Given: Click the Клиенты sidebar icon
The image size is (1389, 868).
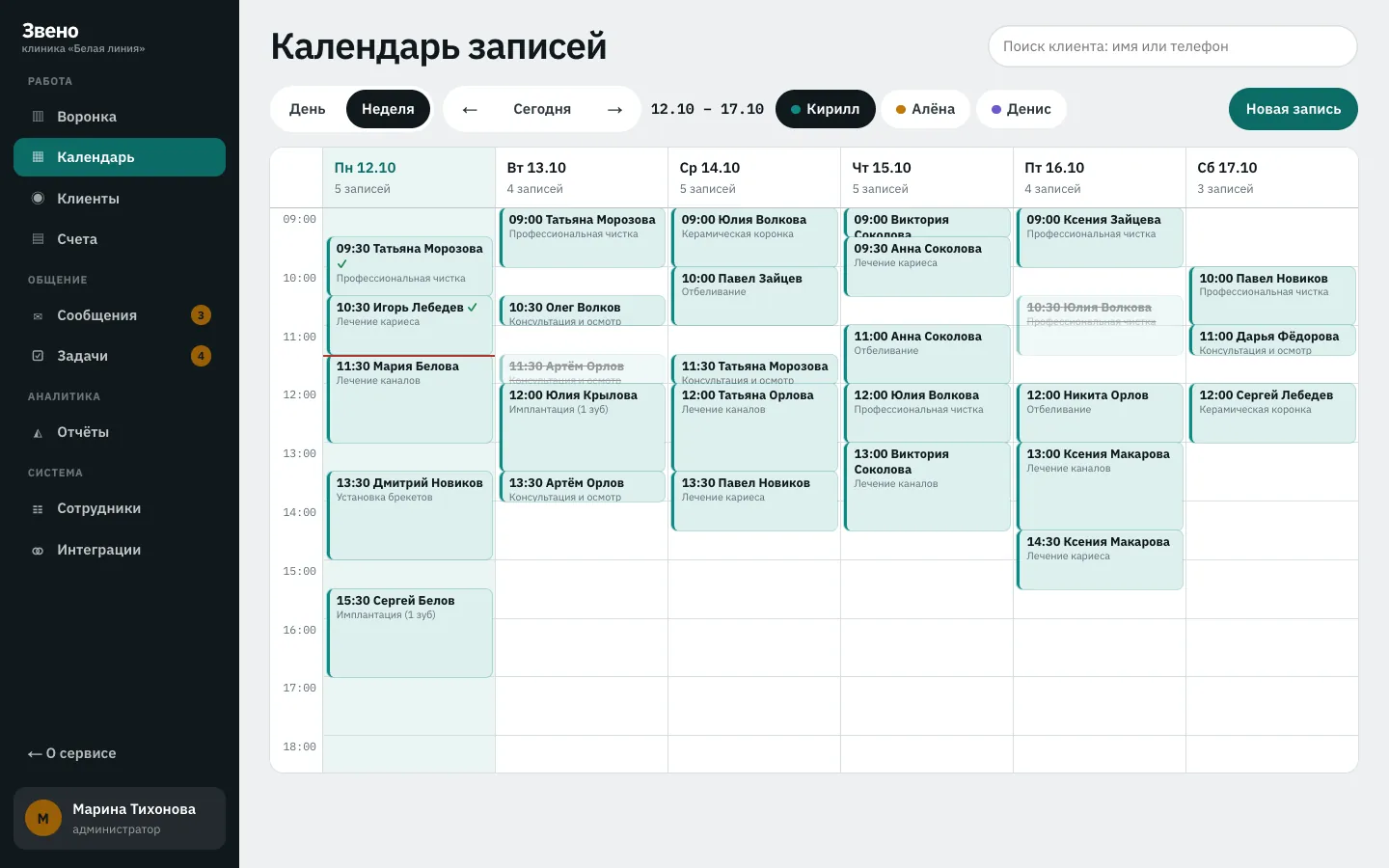Looking at the screenshot, I should [38, 199].
